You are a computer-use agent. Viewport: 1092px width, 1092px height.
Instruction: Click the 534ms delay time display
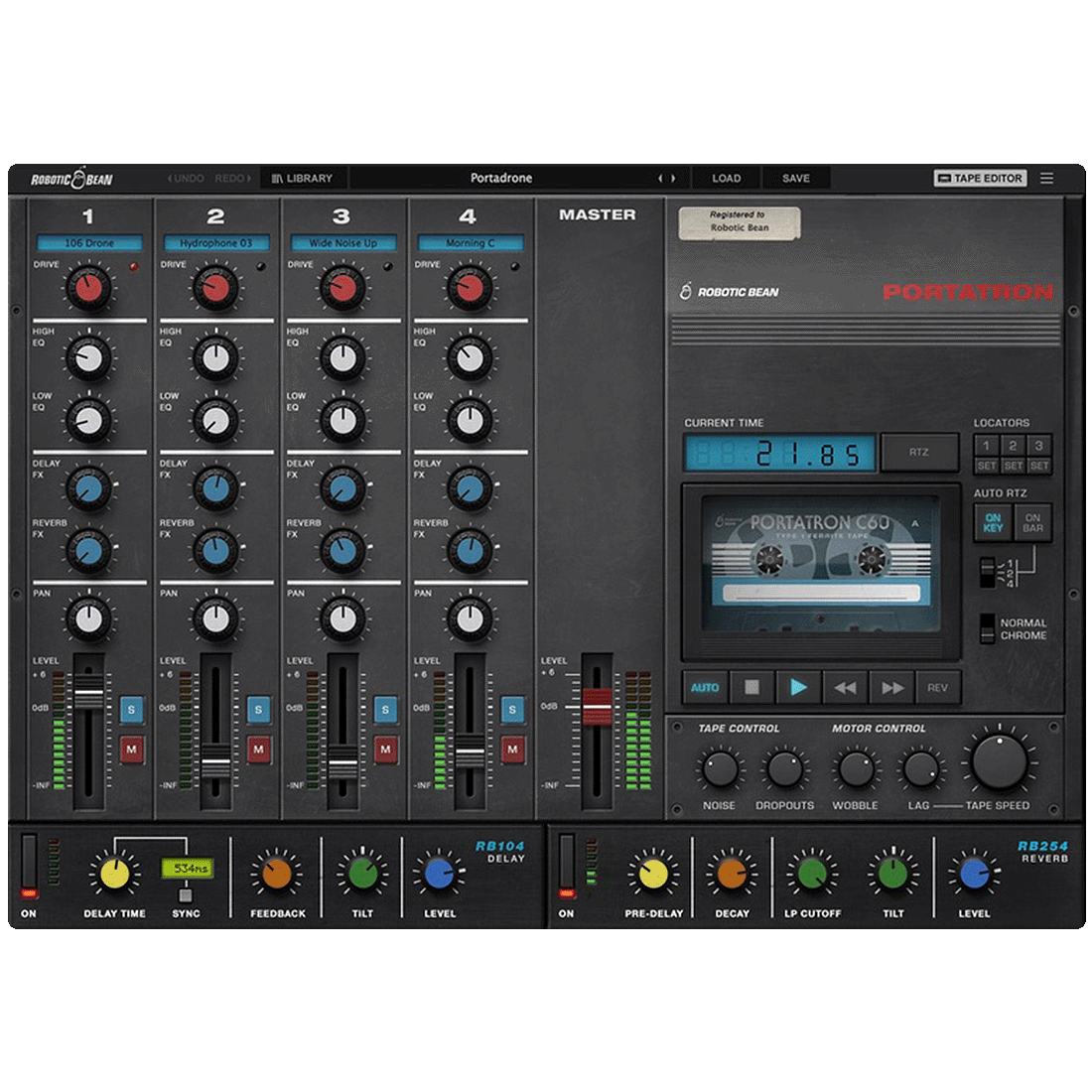(x=188, y=869)
